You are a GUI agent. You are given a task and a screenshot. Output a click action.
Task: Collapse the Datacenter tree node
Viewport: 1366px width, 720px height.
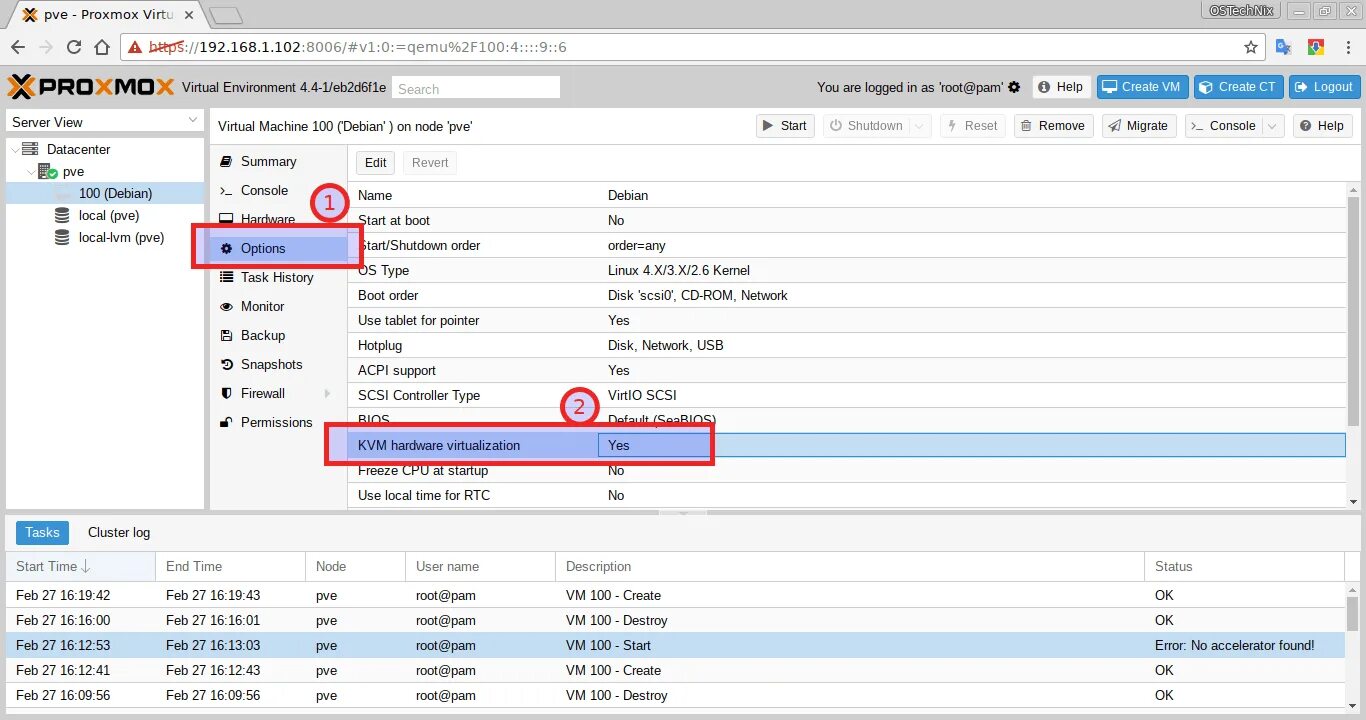[x=13, y=149]
